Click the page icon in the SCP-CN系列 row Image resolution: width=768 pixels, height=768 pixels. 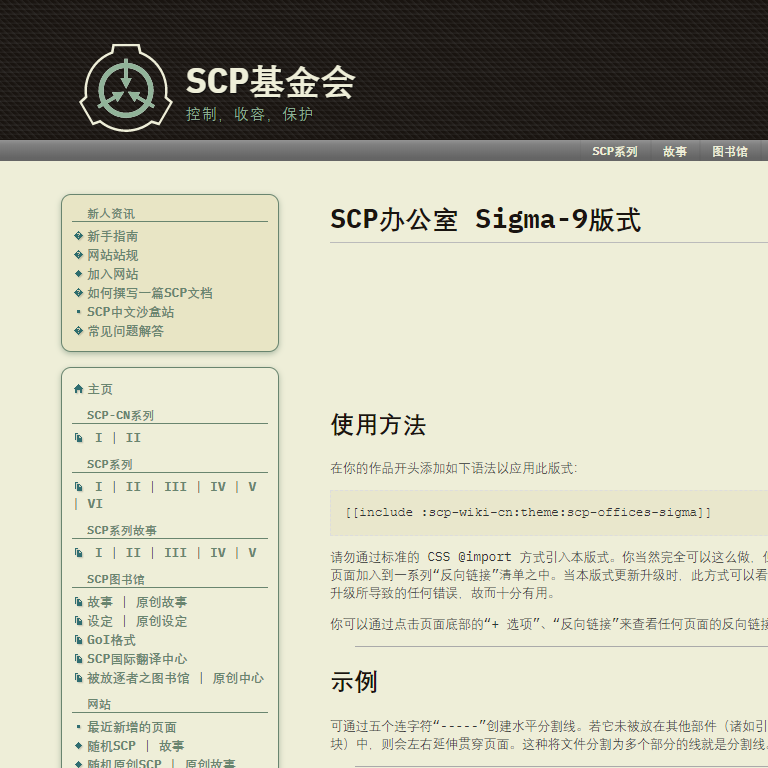(79, 438)
